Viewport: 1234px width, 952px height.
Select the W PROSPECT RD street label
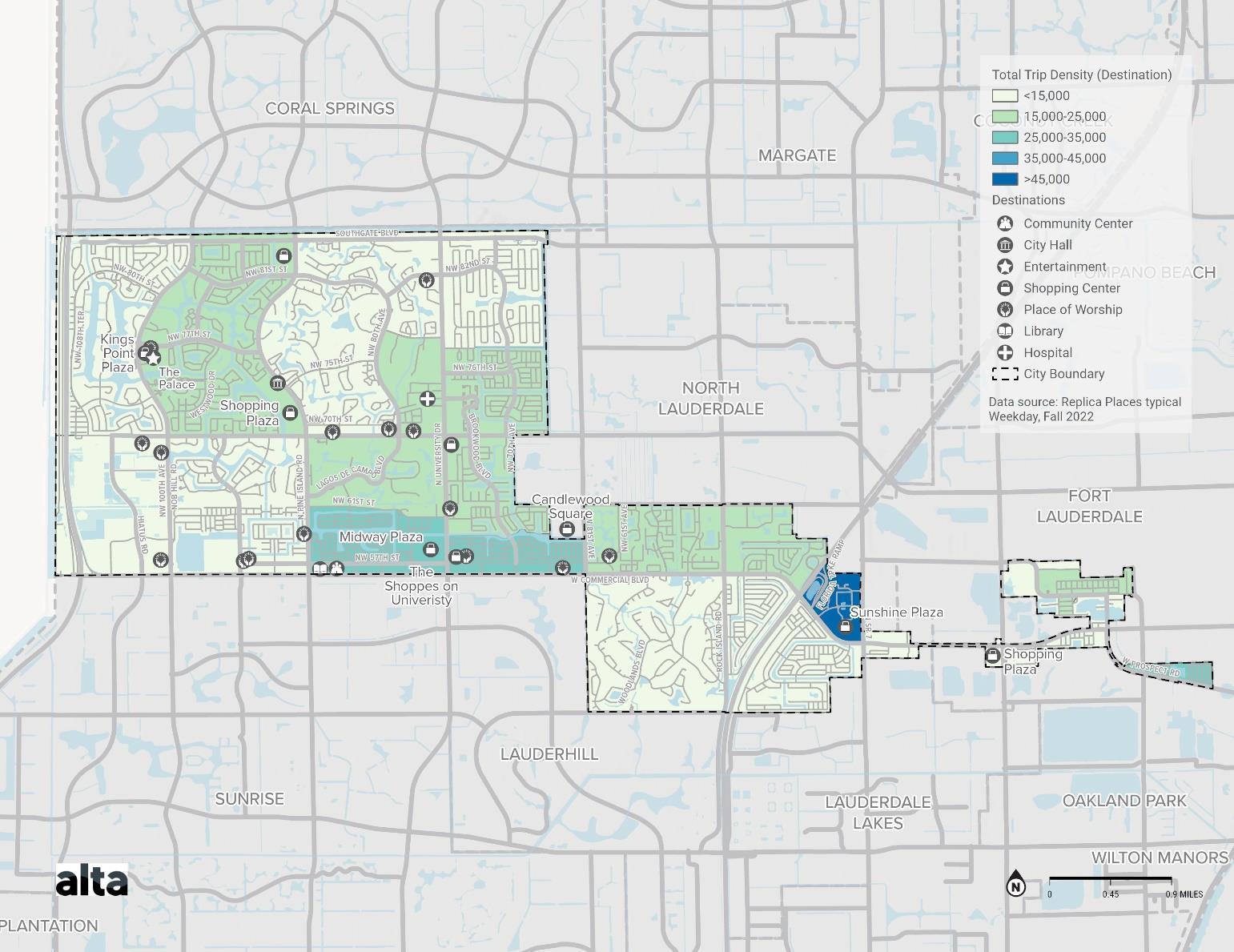point(1152,667)
